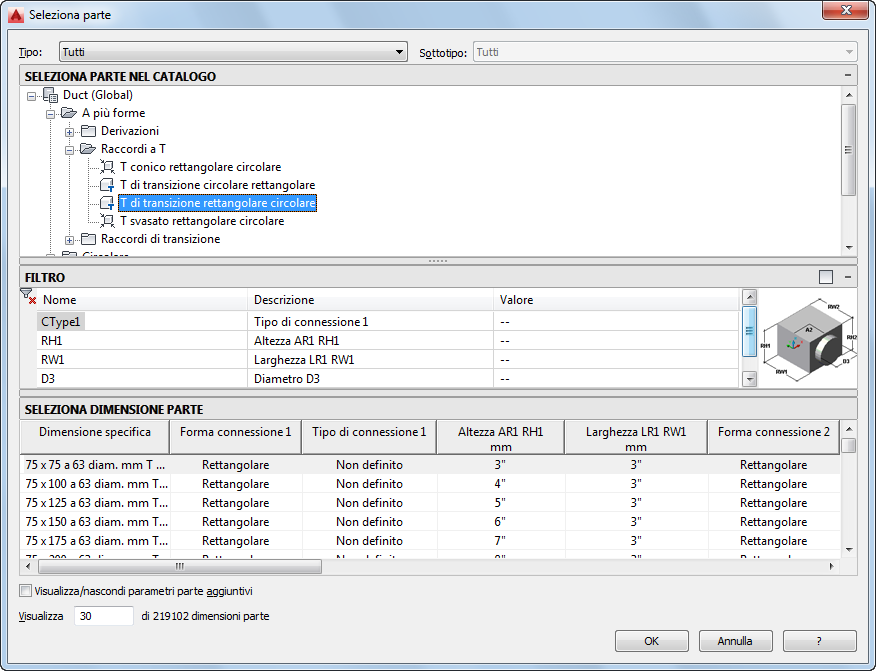Click the Nome column header in filter
The width and height of the screenshot is (876, 671).
pyautogui.click(x=142, y=299)
